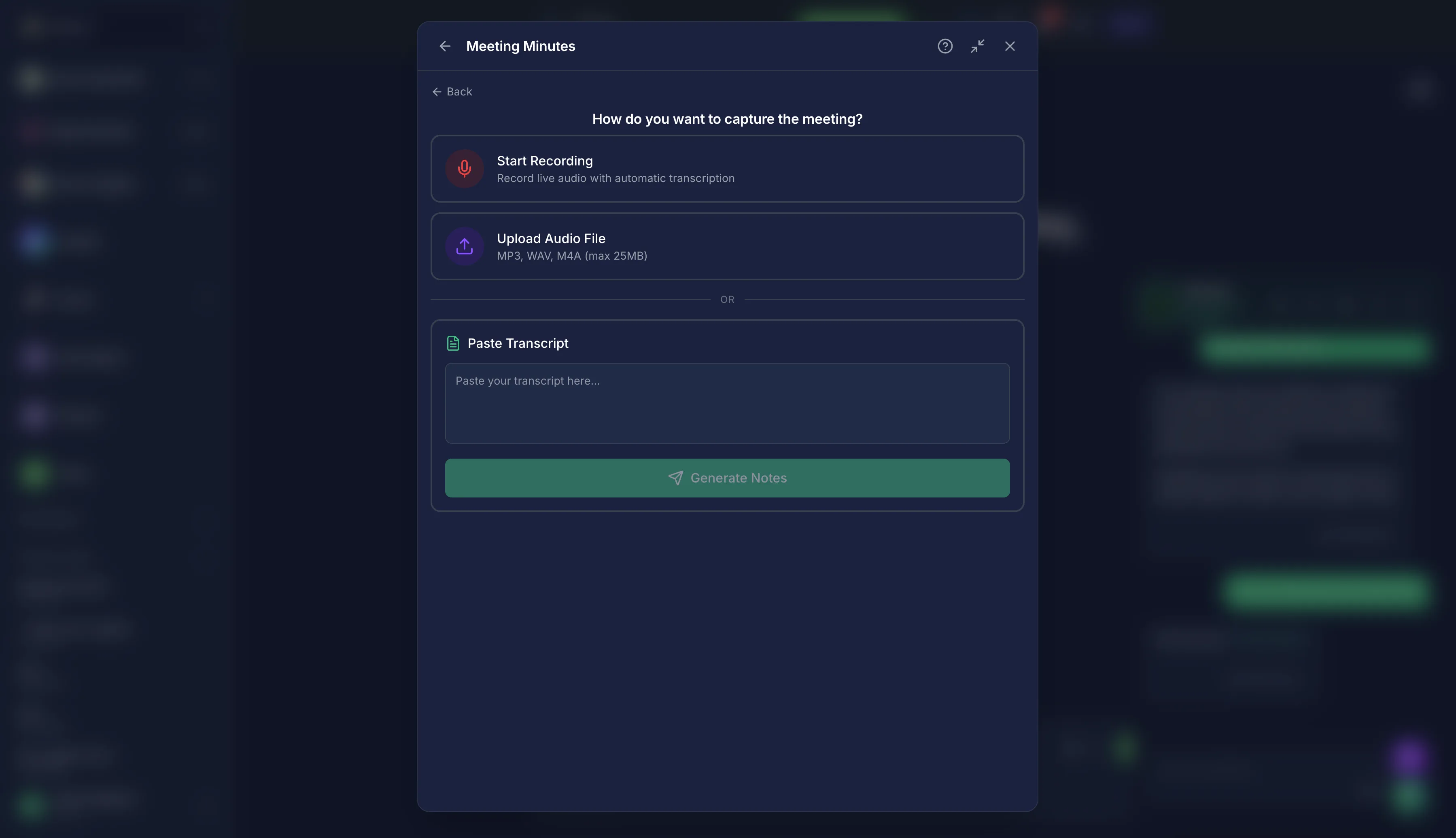1456x838 pixels.
Task: Go back using the Back link
Action: tap(459, 92)
